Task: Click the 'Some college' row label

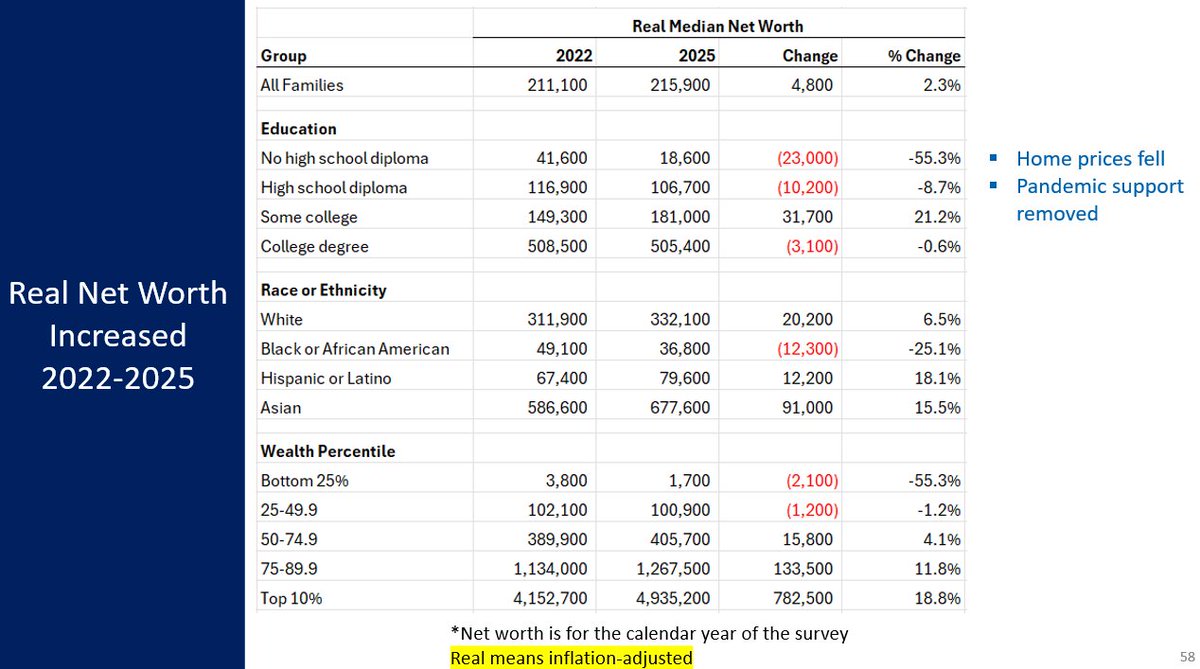Action: [309, 217]
